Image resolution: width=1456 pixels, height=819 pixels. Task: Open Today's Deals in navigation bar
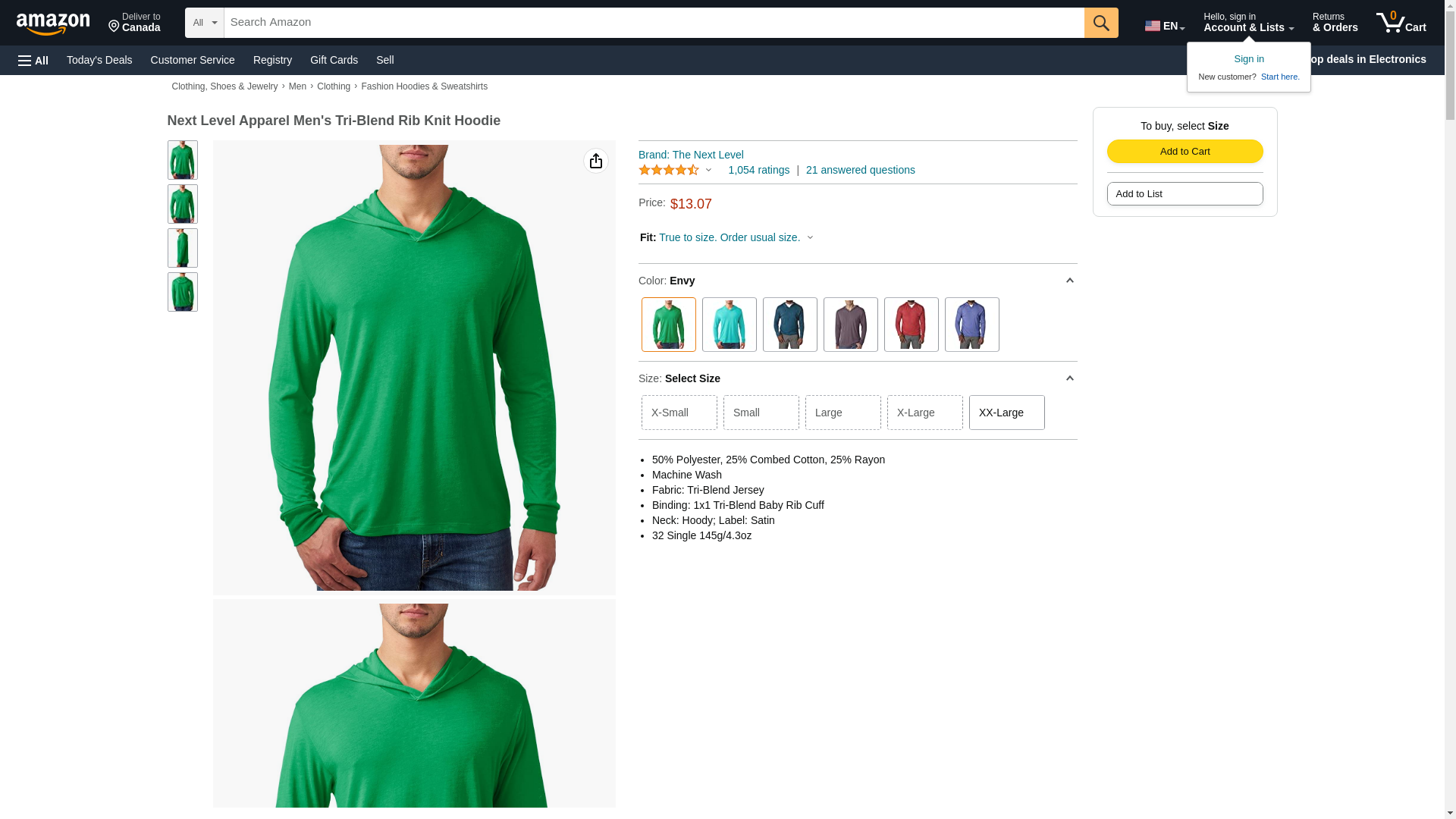point(99,60)
